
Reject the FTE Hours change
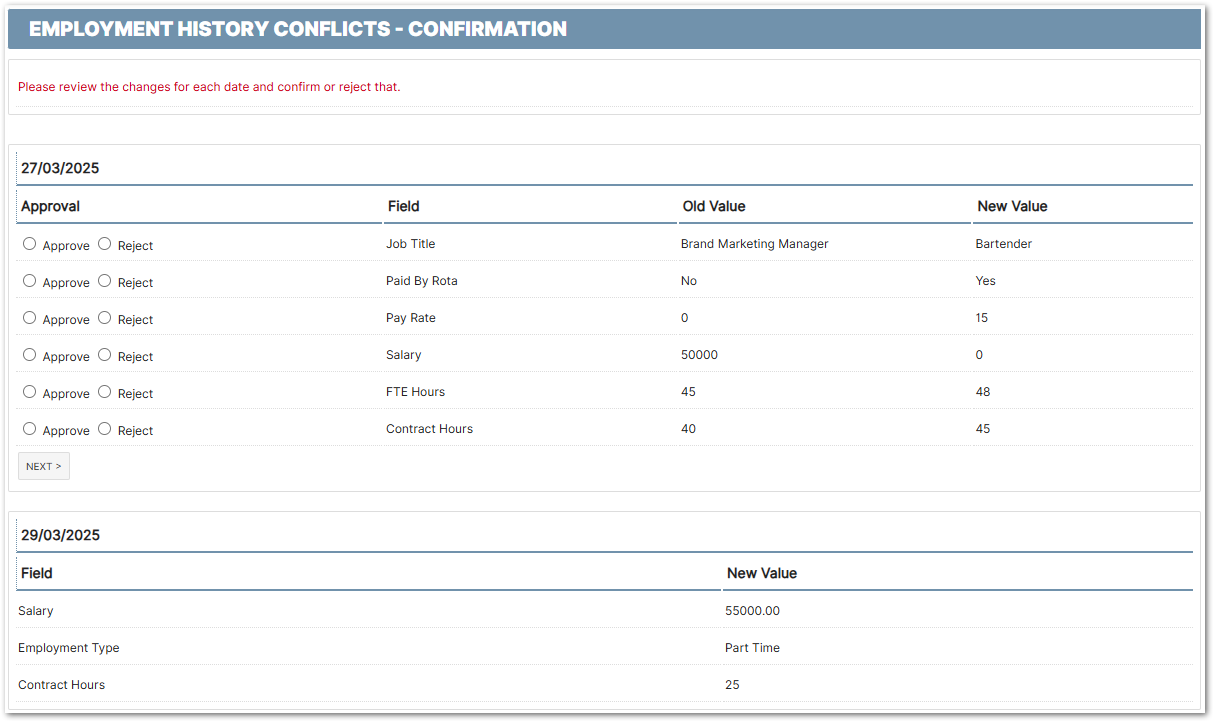tap(105, 392)
